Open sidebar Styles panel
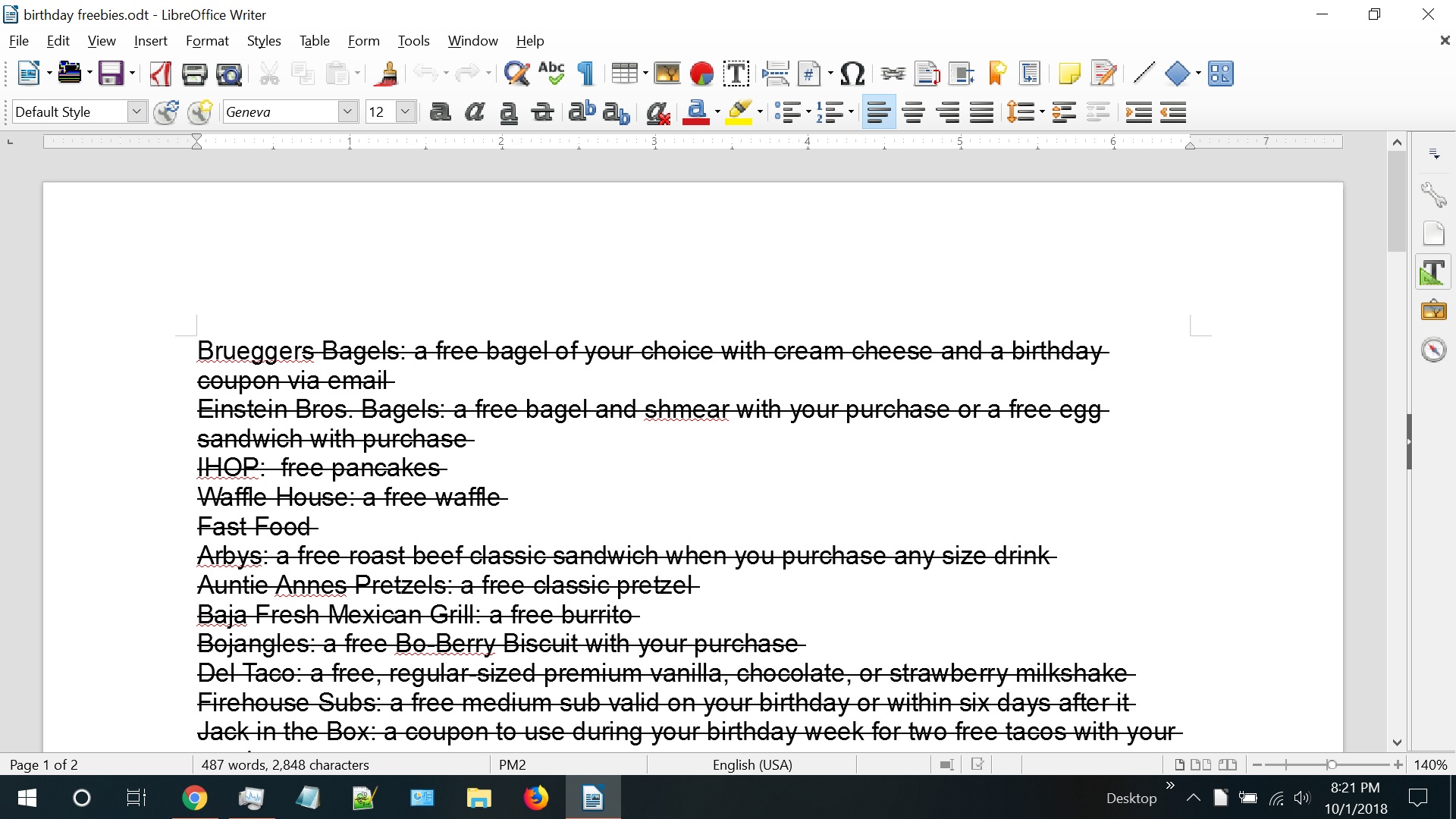Screen dimensions: 1456x819 1433,272
